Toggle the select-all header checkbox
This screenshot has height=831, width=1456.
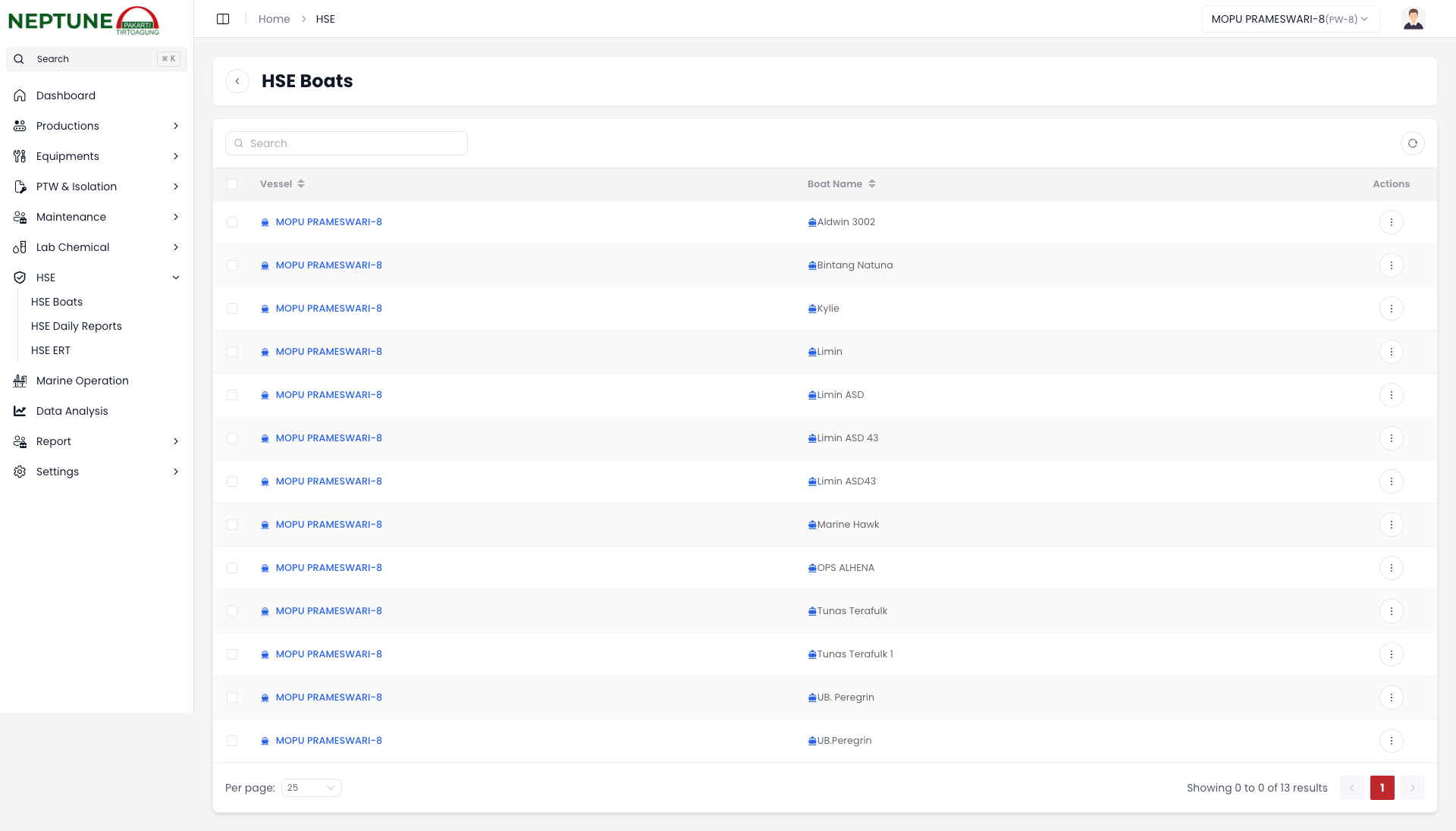pyautogui.click(x=232, y=184)
